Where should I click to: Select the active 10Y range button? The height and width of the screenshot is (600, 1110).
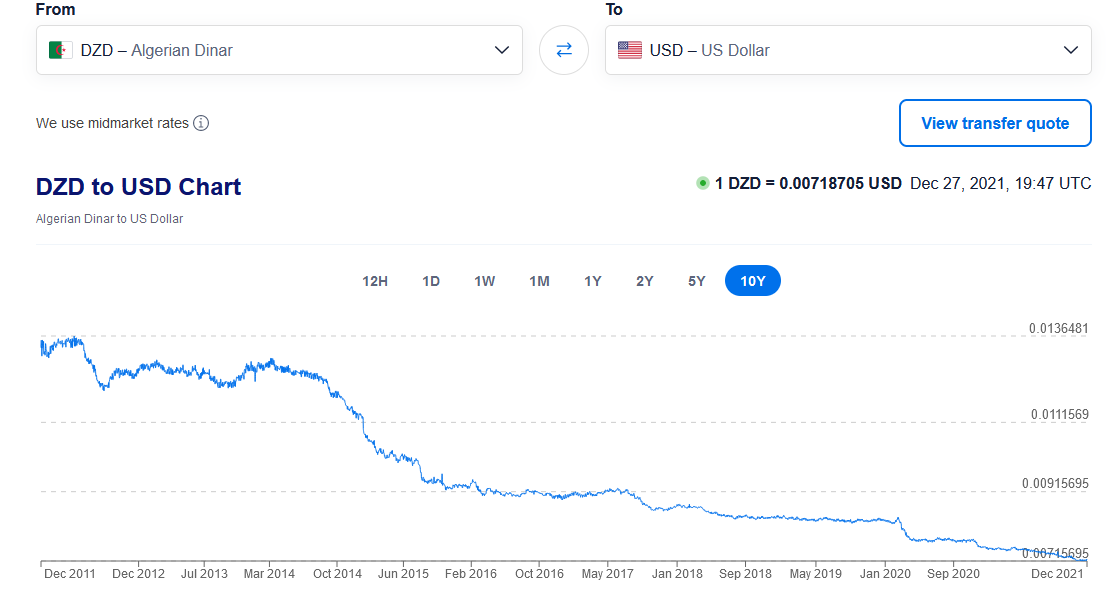752,281
